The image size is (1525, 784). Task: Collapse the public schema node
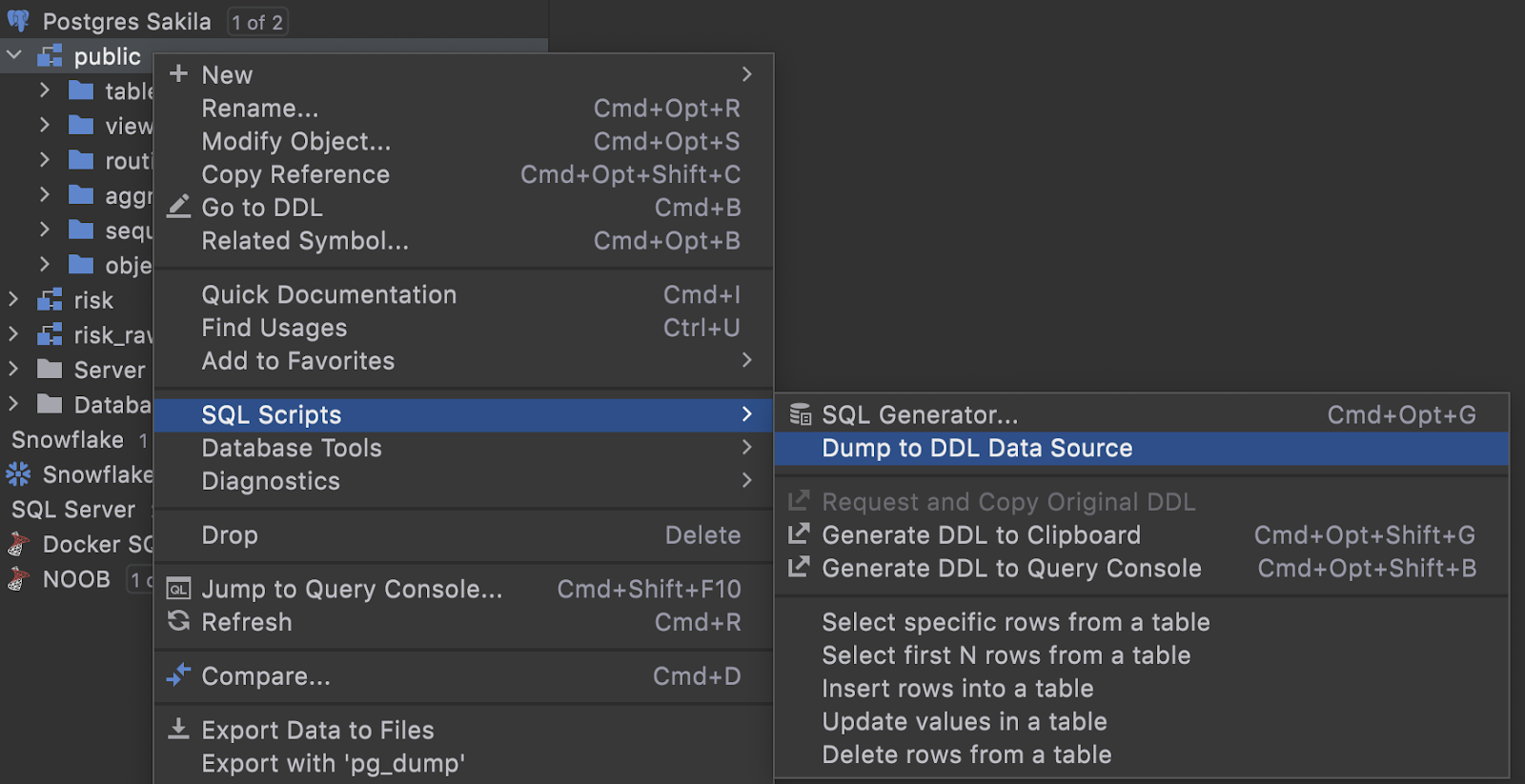pyautogui.click(x=14, y=55)
